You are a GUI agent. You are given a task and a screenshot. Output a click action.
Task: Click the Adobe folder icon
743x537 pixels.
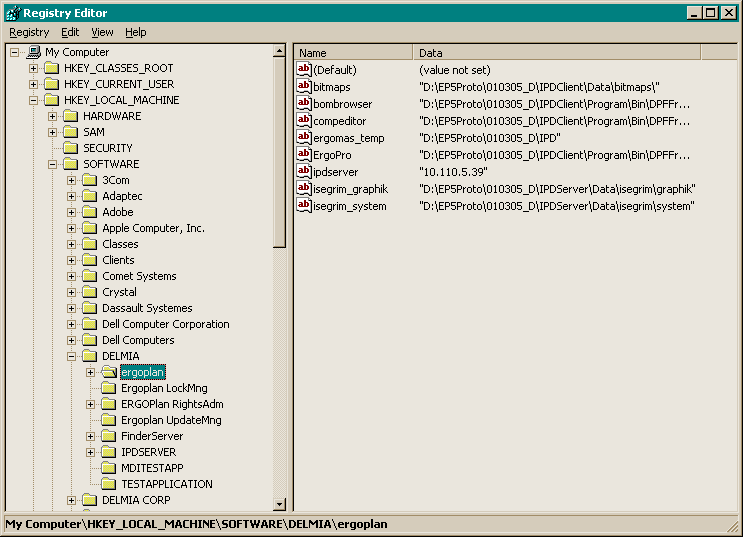tap(89, 212)
